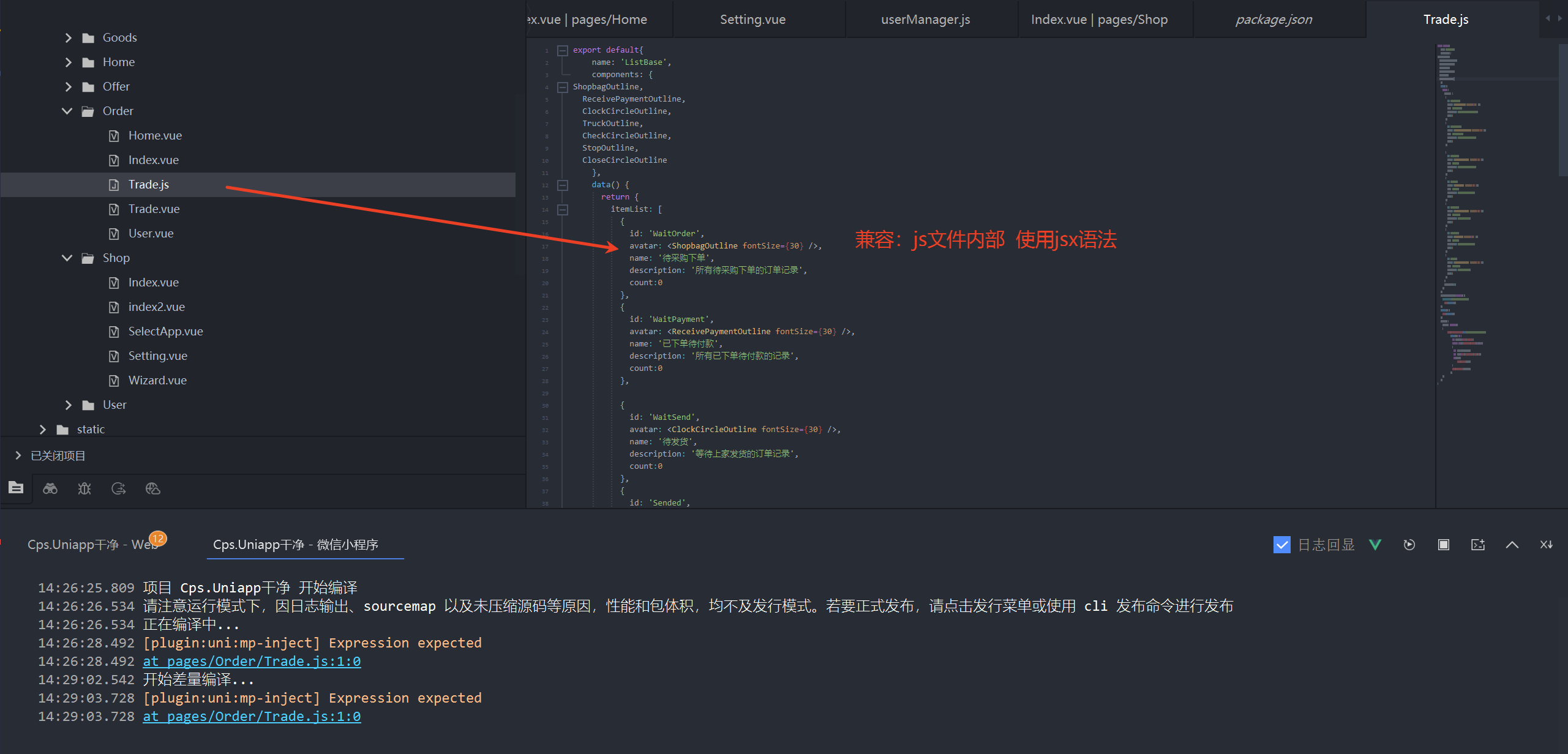Screen dimensions: 1568x754
Task: Open the bug debug panel icon
Action: coord(84,488)
